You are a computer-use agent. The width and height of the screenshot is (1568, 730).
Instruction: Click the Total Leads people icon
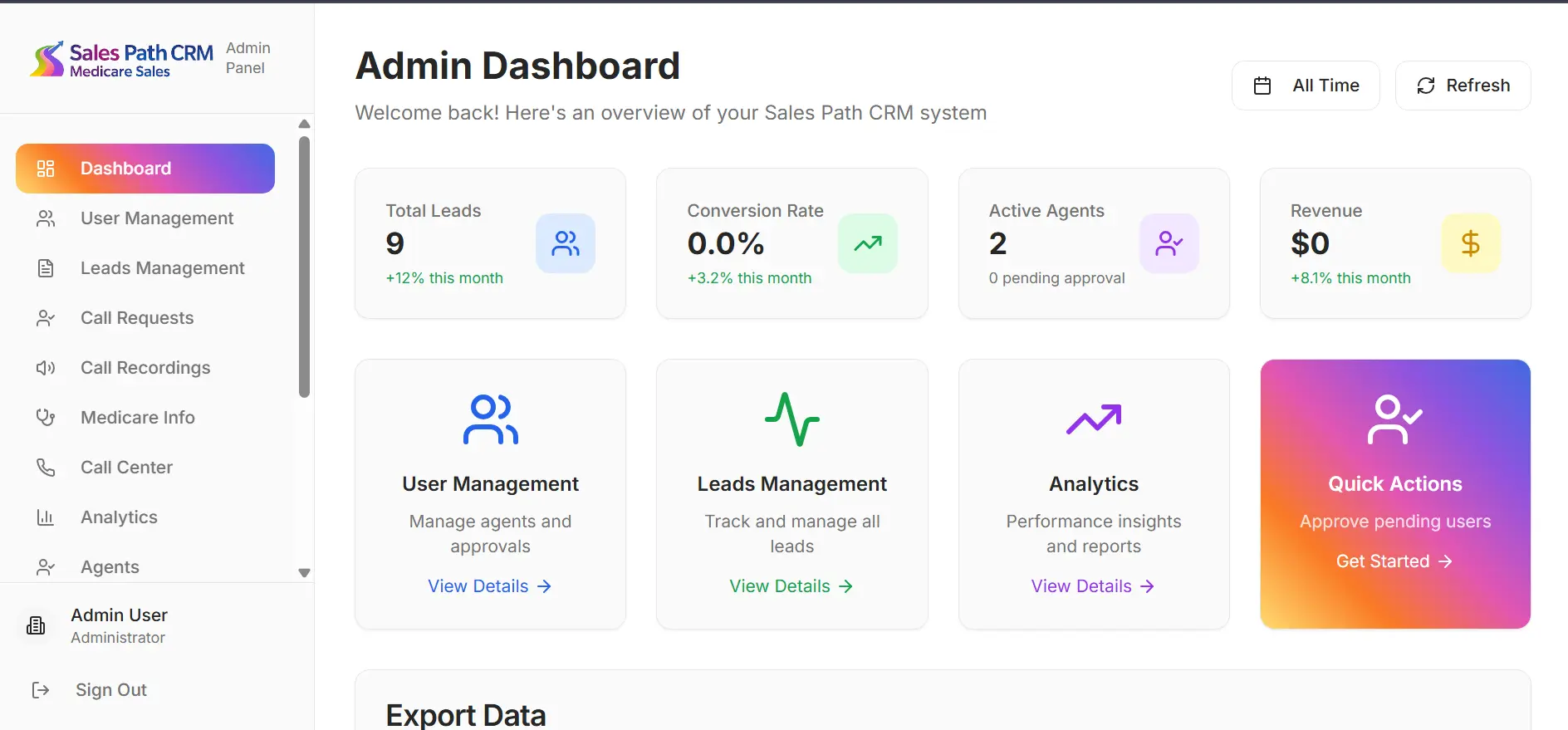[x=565, y=243]
